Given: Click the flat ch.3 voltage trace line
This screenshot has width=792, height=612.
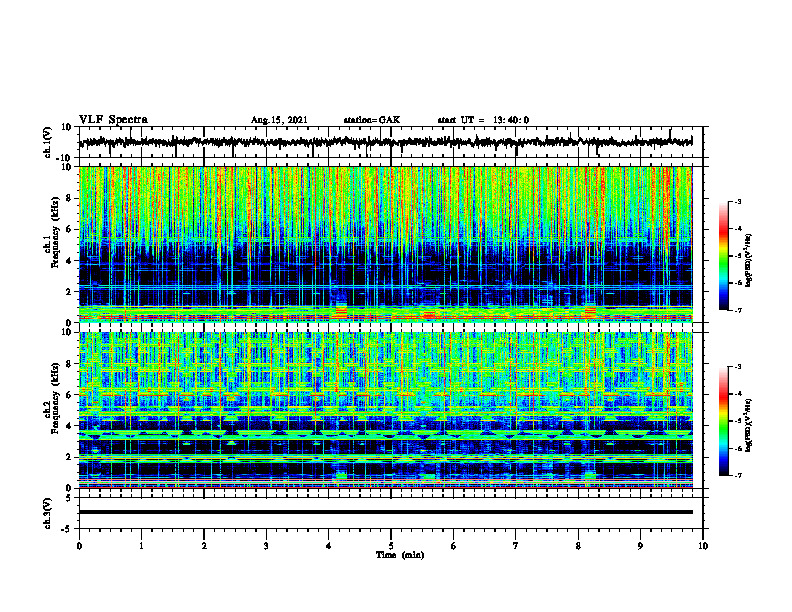Looking at the screenshot, I should click(x=385, y=512).
